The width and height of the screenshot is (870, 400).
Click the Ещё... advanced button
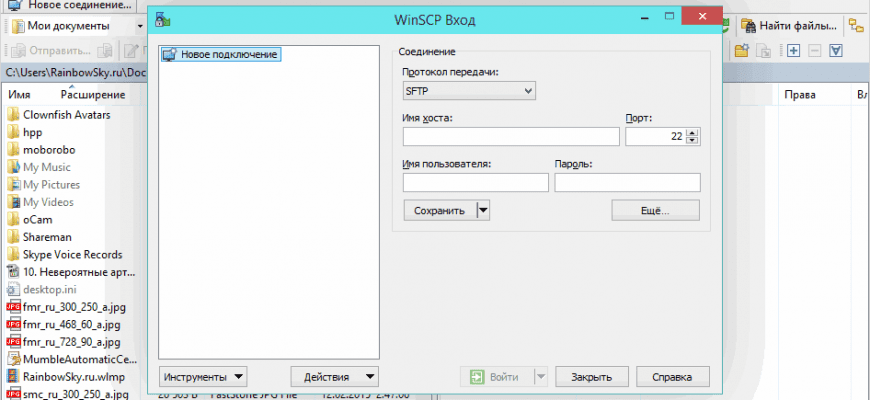click(655, 211)
